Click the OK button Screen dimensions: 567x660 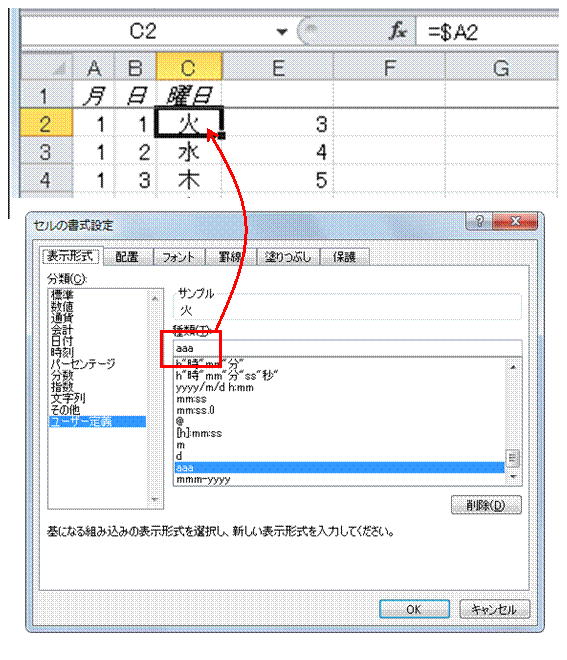click(414, 609)
